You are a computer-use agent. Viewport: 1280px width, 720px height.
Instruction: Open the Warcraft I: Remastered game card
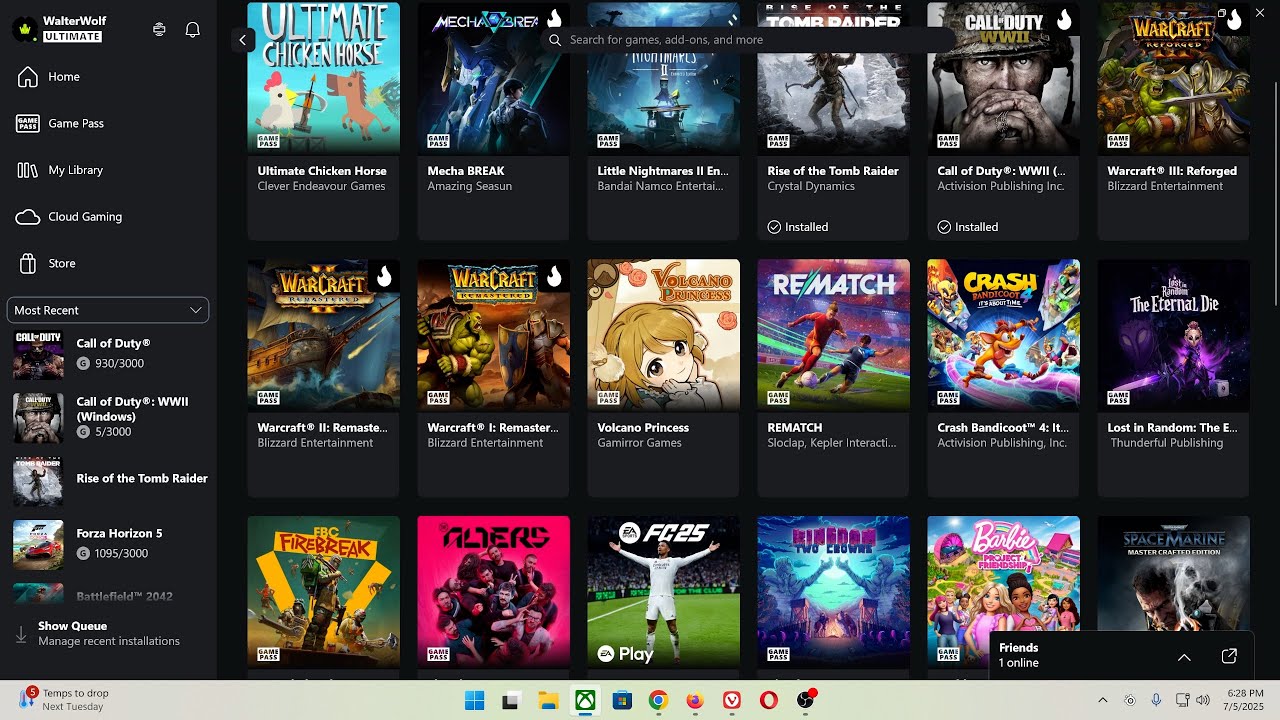click(x=493, y=378)
